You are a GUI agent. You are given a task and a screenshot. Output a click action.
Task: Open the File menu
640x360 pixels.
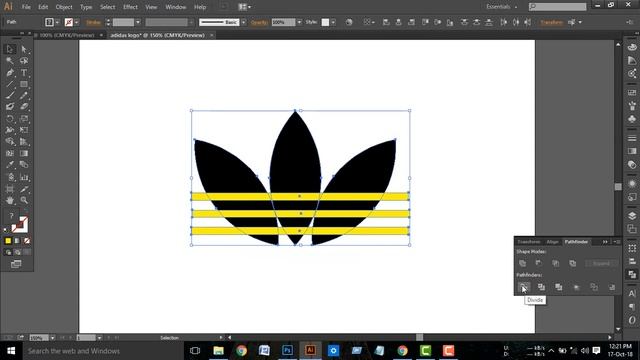point(26,7)
